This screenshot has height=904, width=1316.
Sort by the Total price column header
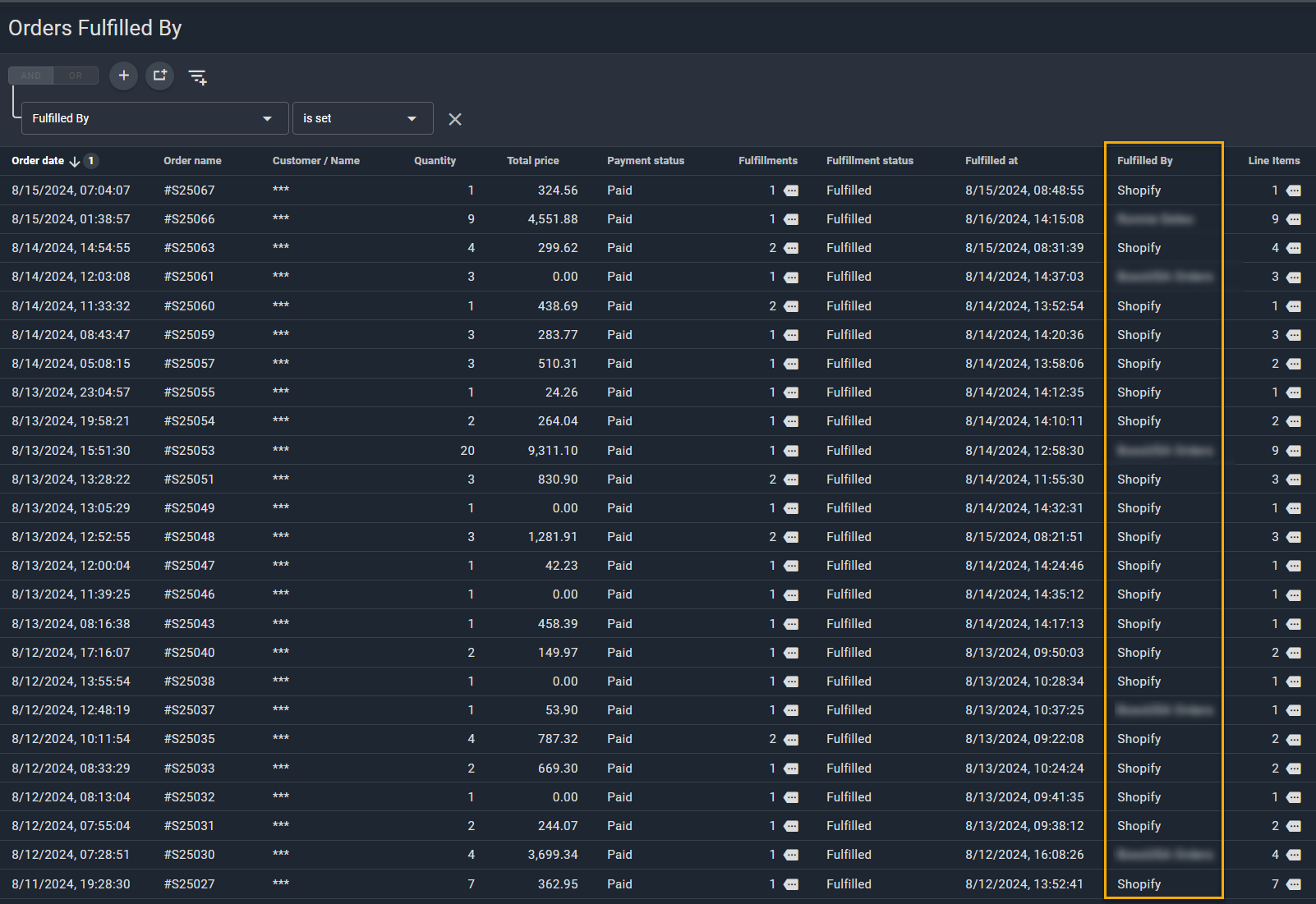click(x=532, y=161)
